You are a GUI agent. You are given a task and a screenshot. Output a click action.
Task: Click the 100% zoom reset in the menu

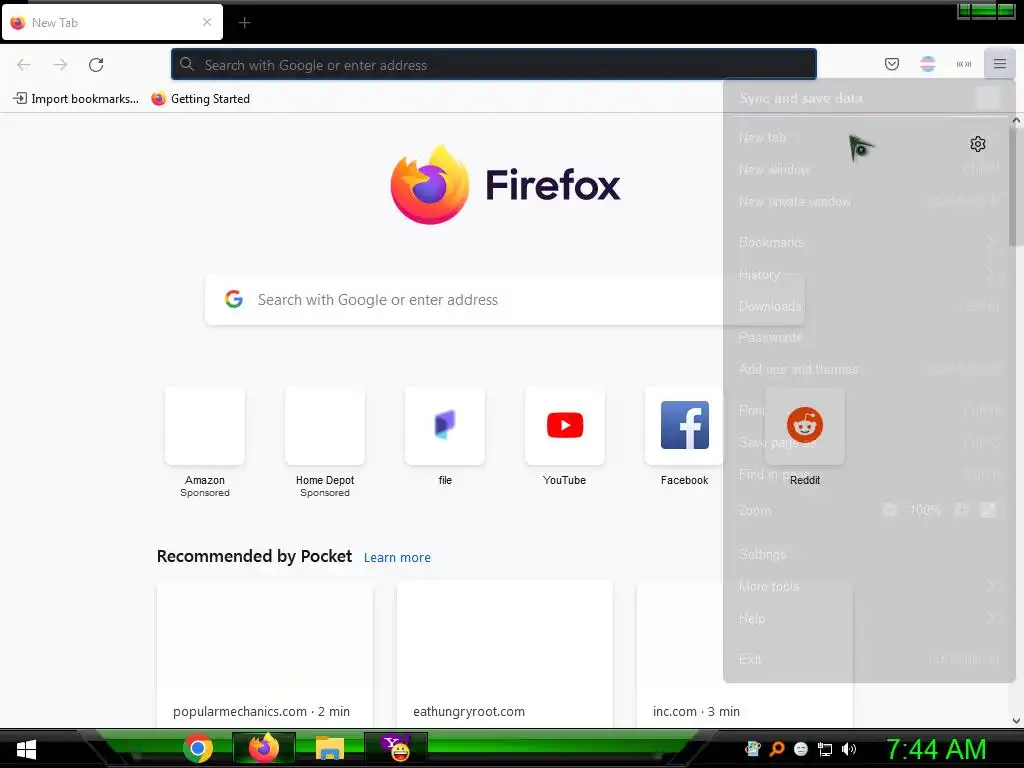tap(925, 510)
